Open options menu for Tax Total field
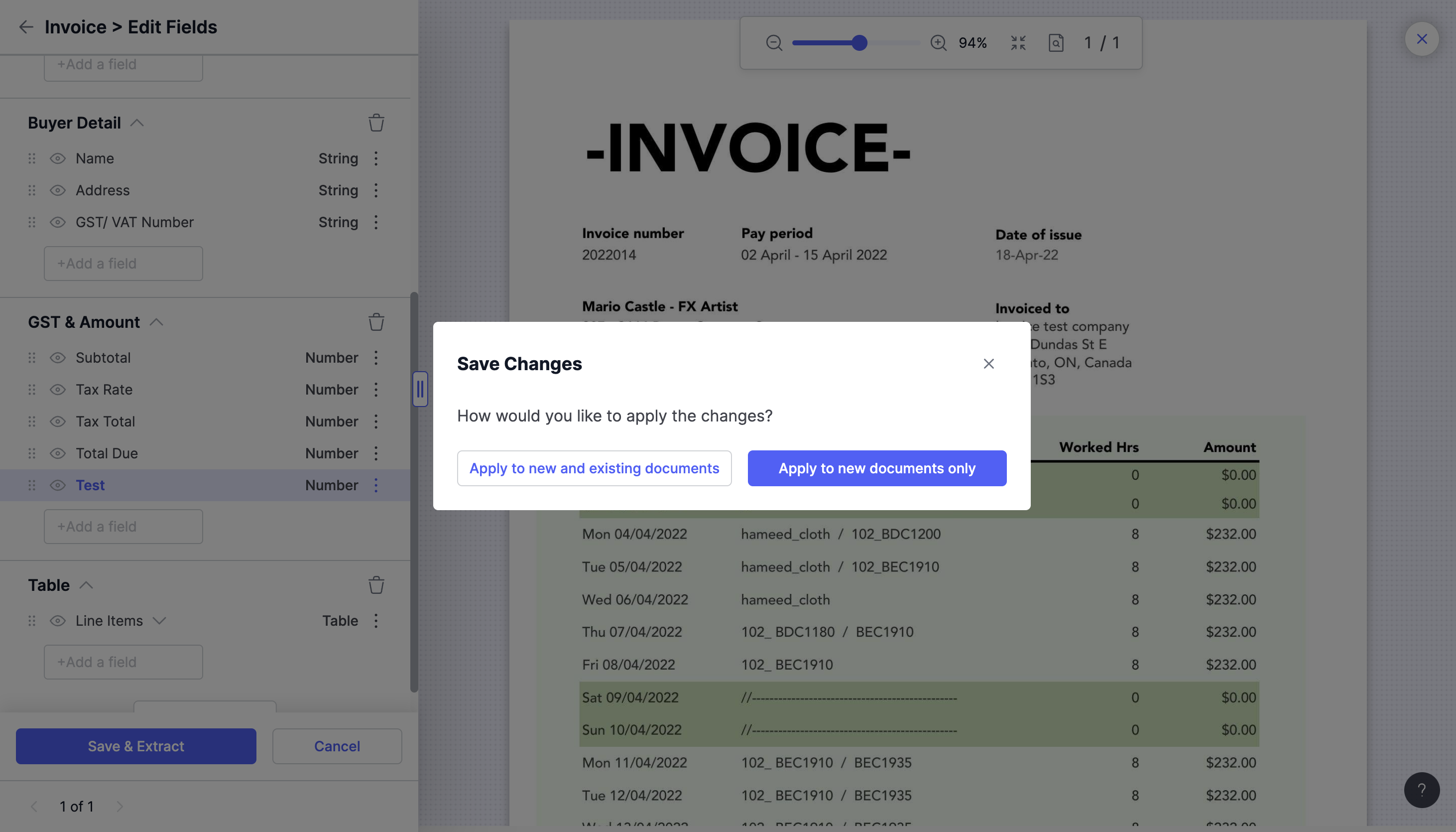1456x832 pixels. point(376,421)
